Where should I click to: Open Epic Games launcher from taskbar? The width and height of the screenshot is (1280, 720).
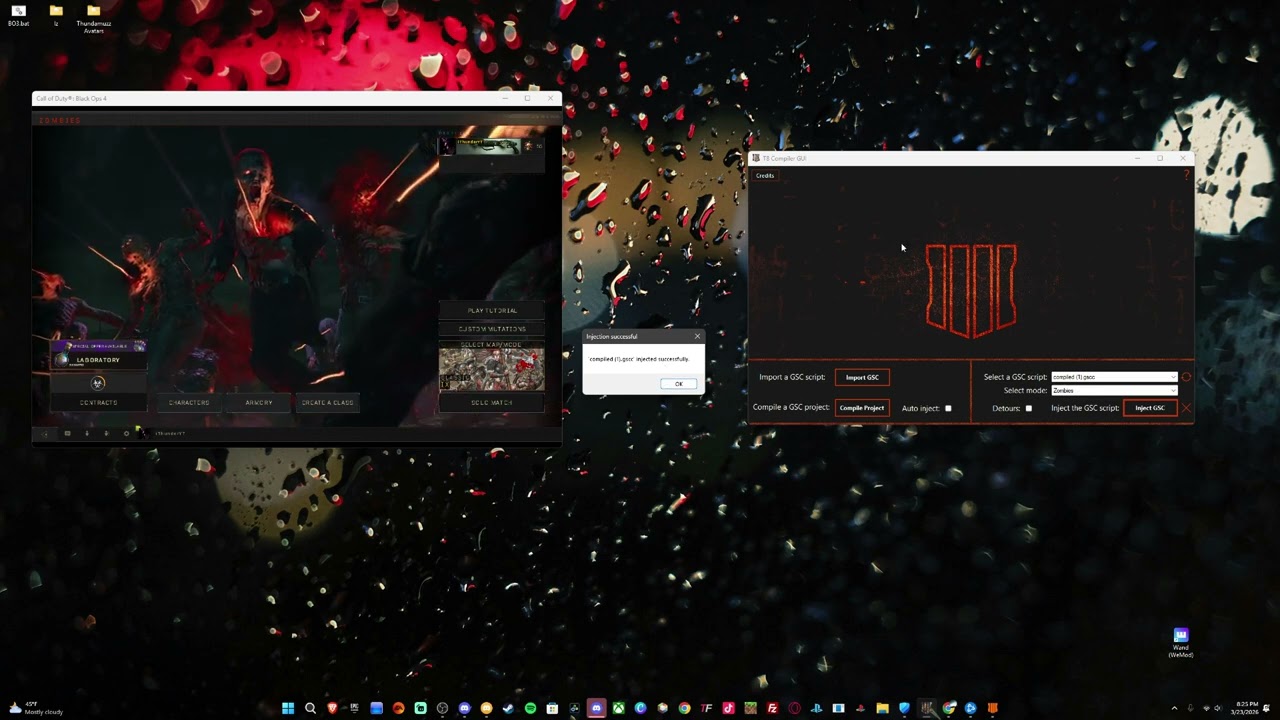354,708
